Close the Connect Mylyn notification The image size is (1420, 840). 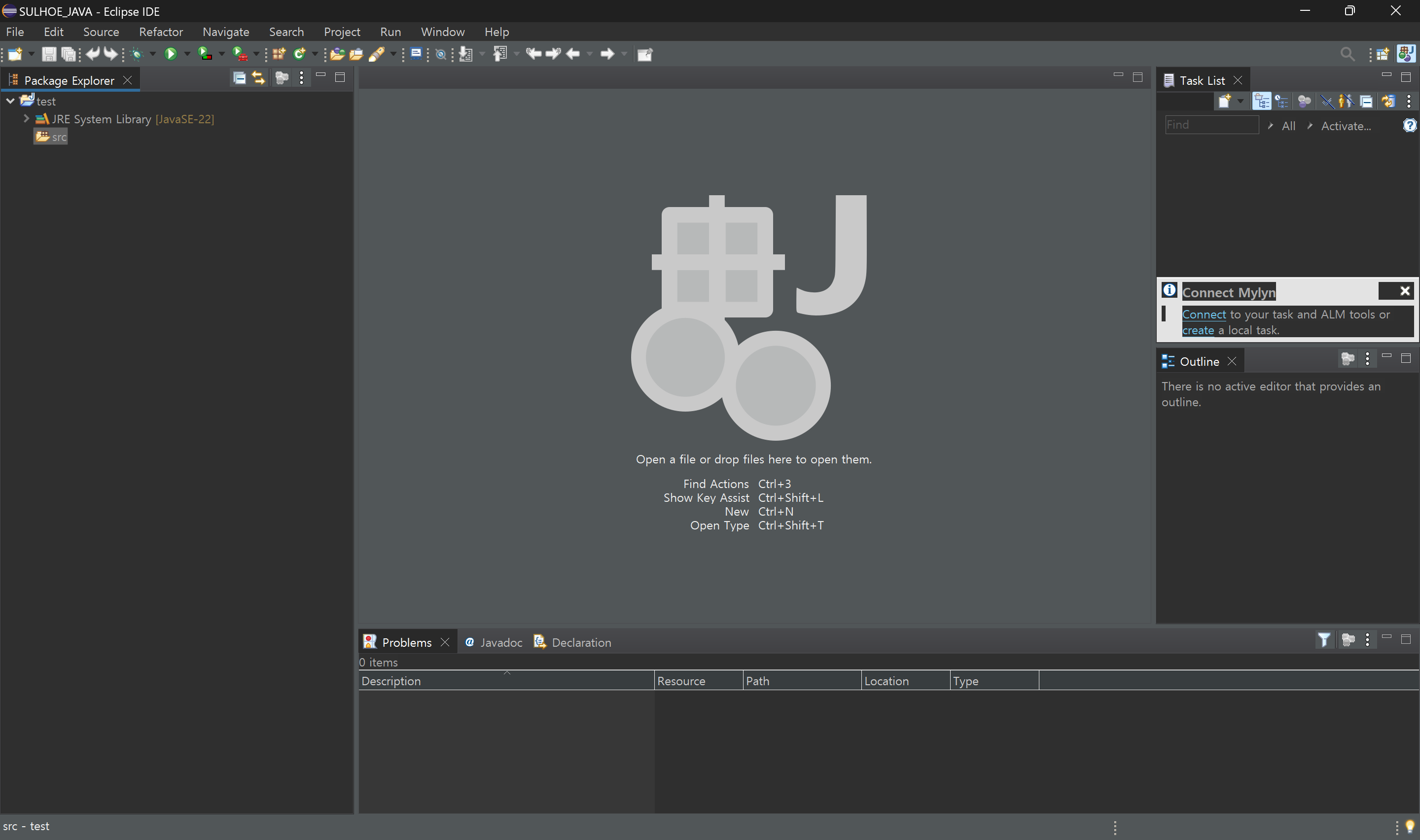pyautogui.click(x=1405, y=291)
